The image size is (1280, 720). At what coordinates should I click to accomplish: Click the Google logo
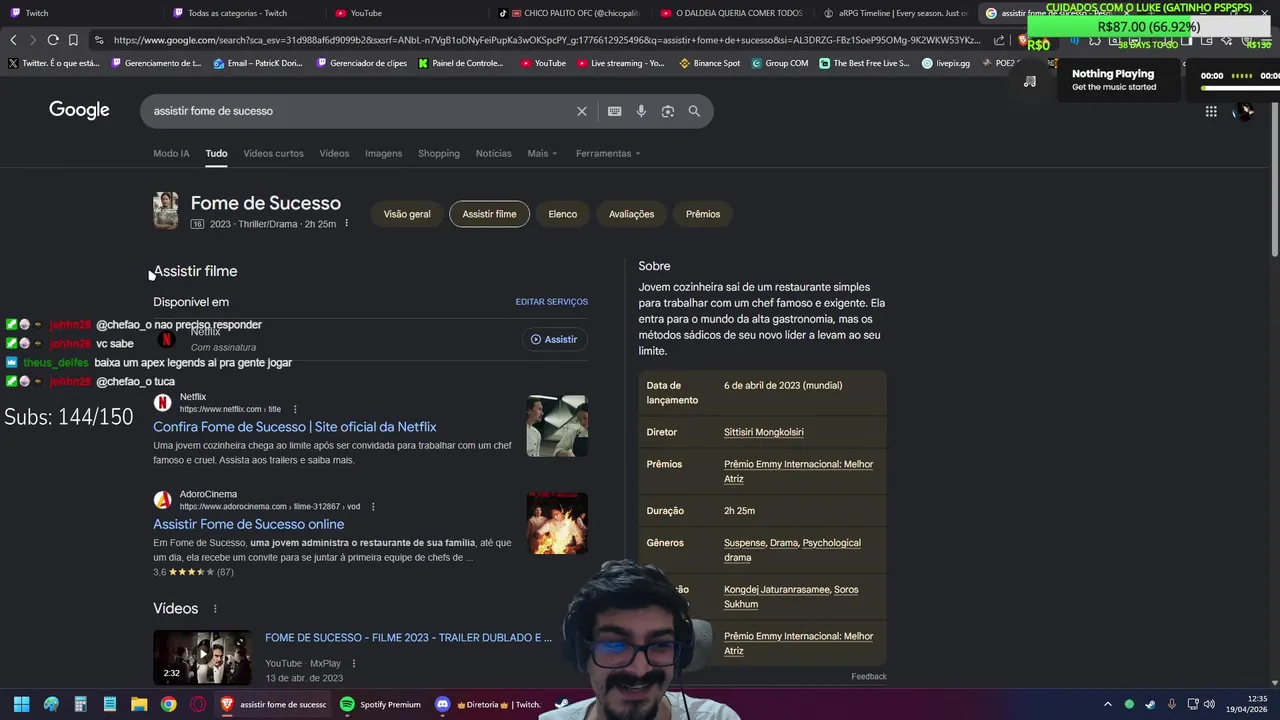[79, 110]
